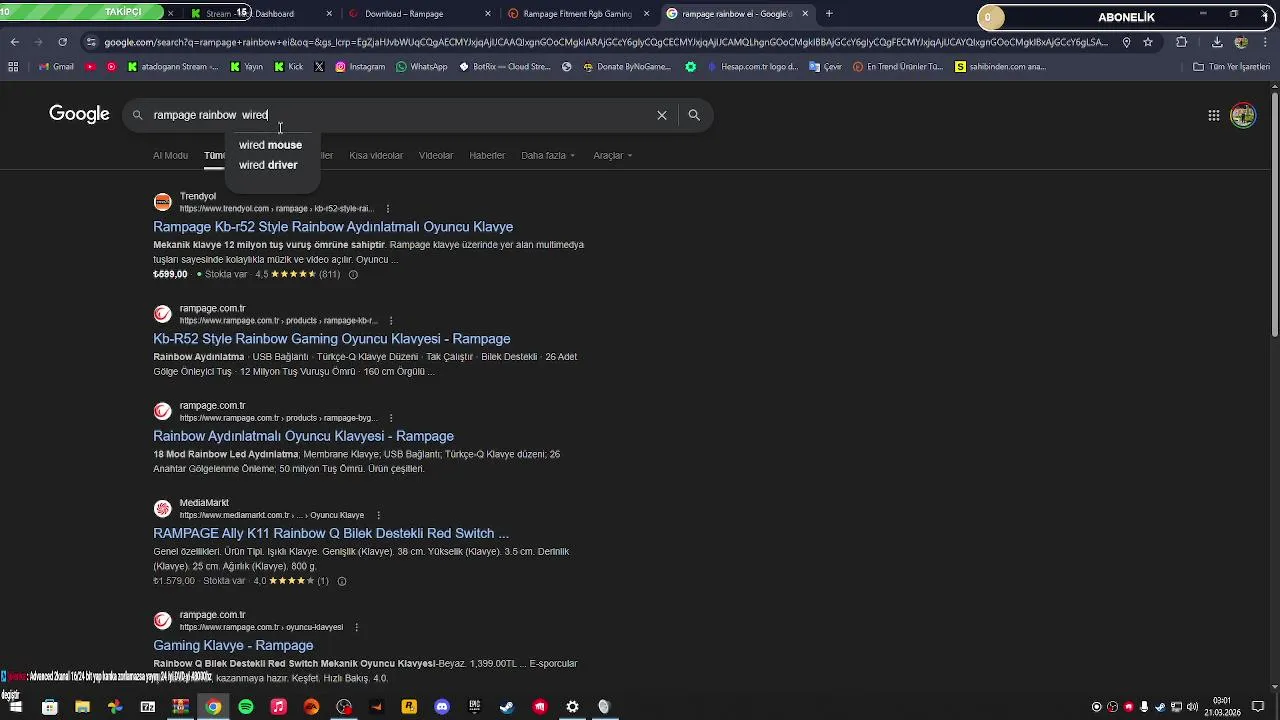
Task: Open the Windows notification center icon
Action: point(1258,707)
